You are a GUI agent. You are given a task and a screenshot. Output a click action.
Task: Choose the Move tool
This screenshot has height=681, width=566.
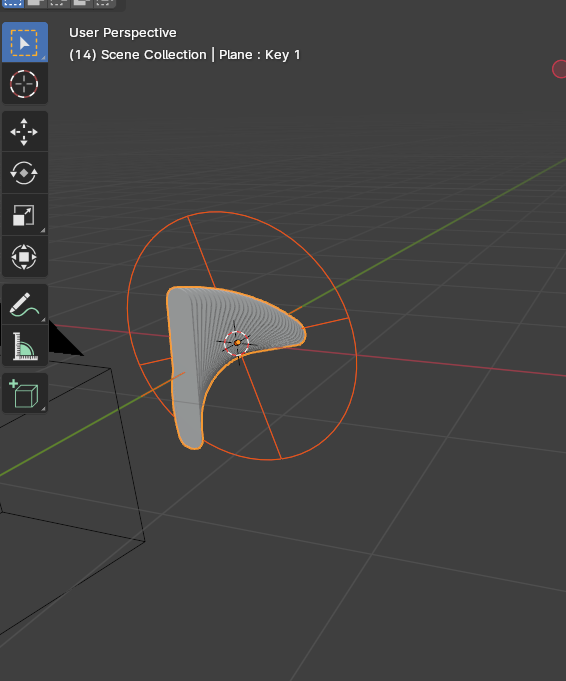coord(25,132)
